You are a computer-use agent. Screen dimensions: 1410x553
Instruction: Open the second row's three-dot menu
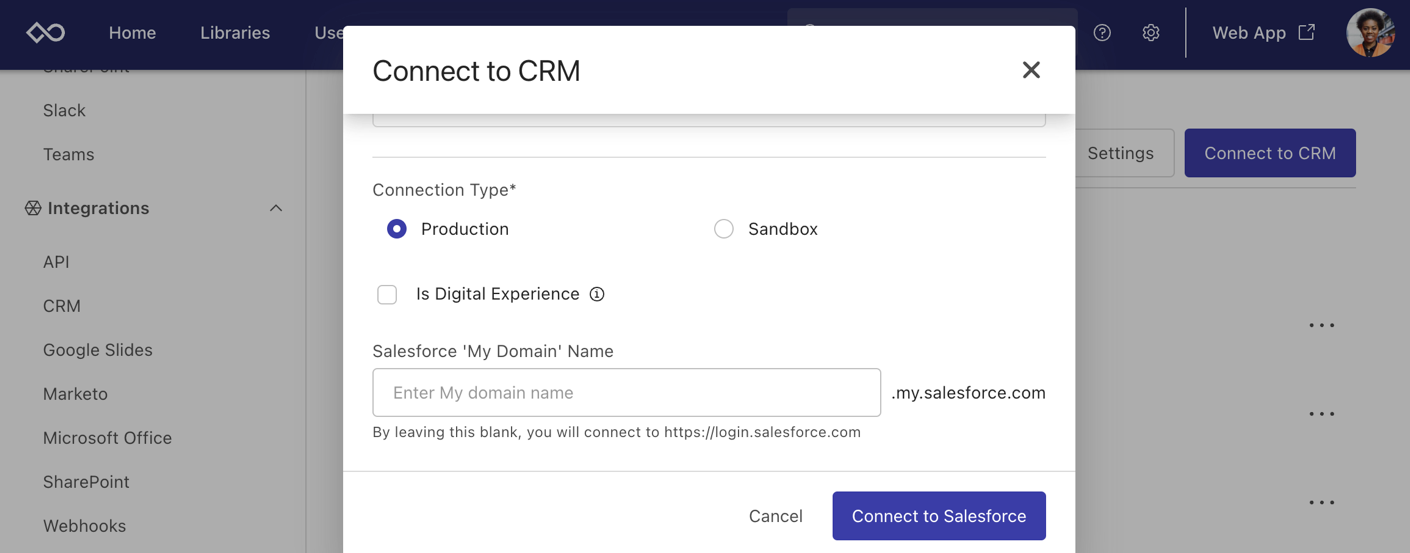[x=1322, y=414]
